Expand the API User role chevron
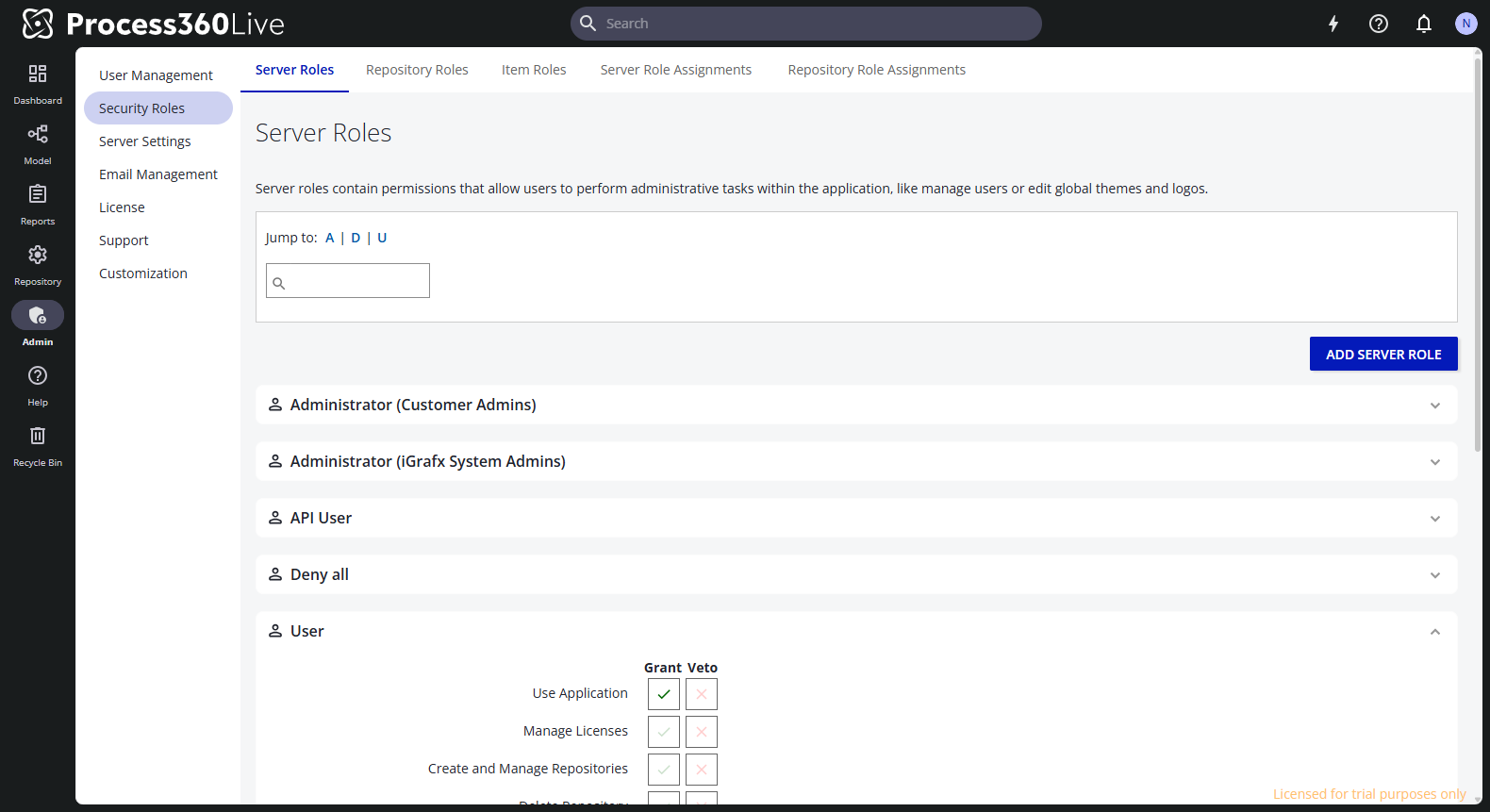The image size is (1490, 812). tap(1435, 519)
